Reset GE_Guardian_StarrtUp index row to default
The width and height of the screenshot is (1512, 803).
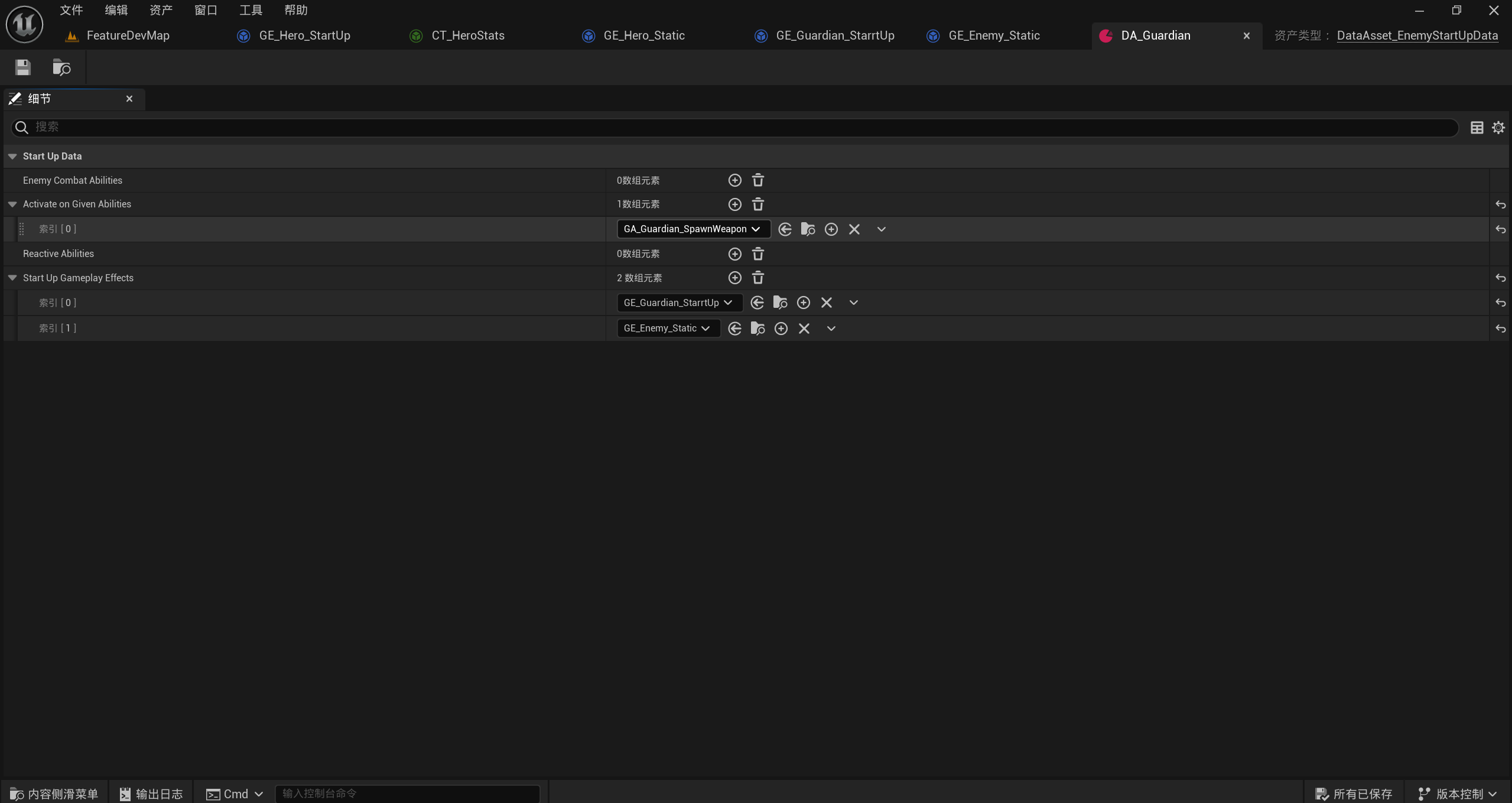pos(1500,303)
